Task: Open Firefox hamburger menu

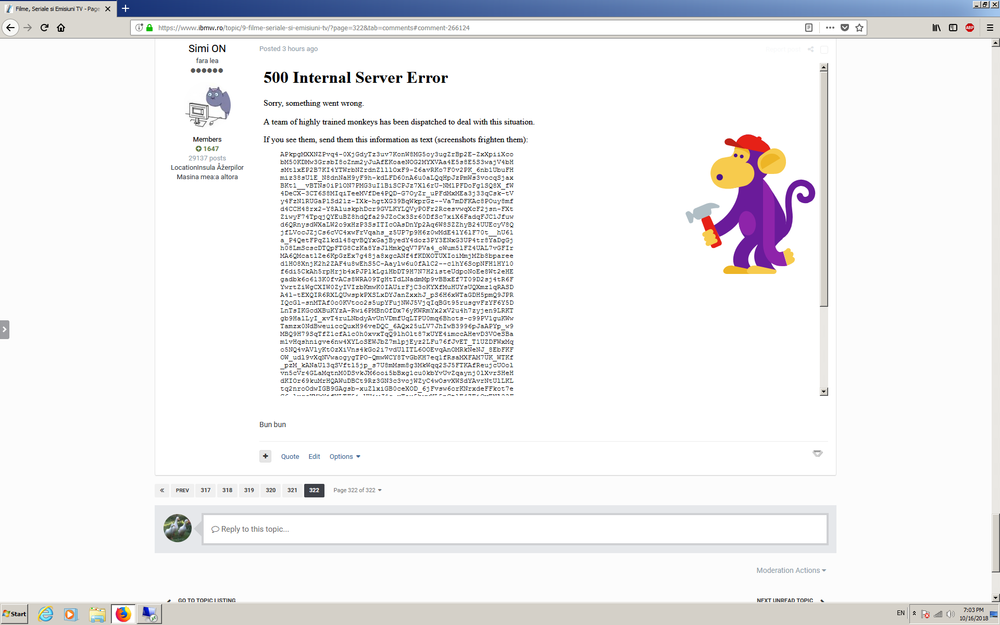Action: coord(990,27)
